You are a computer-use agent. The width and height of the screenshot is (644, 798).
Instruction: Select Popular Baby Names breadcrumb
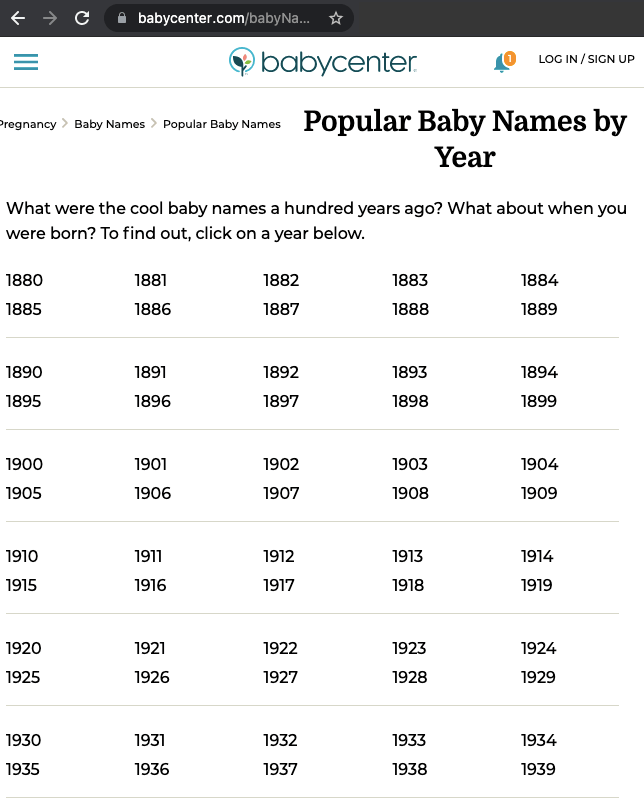(222, 124)
